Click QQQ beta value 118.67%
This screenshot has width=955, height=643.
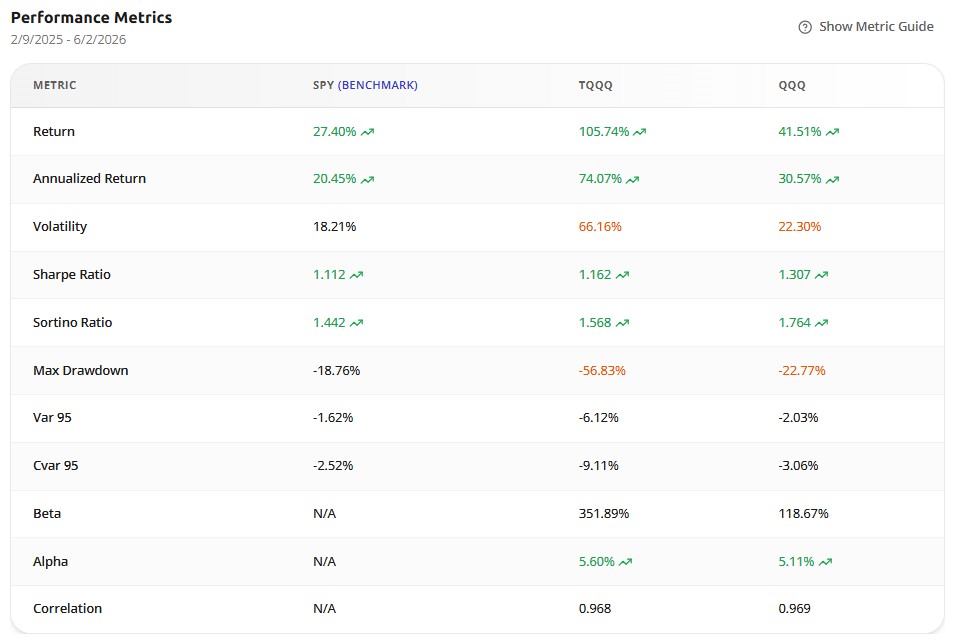(x=803, y=513)
